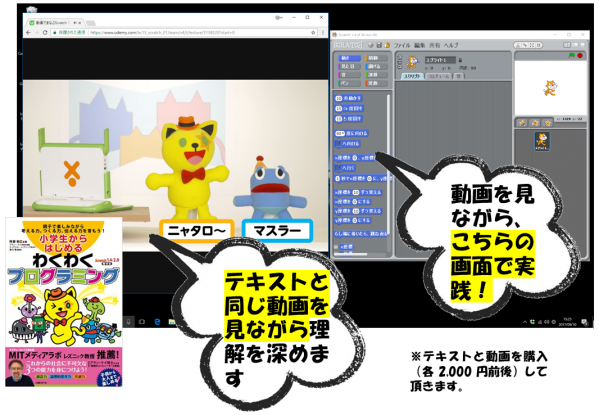599x415 pixels.
Task: Click the red stop button above stage
Action: 580,55
